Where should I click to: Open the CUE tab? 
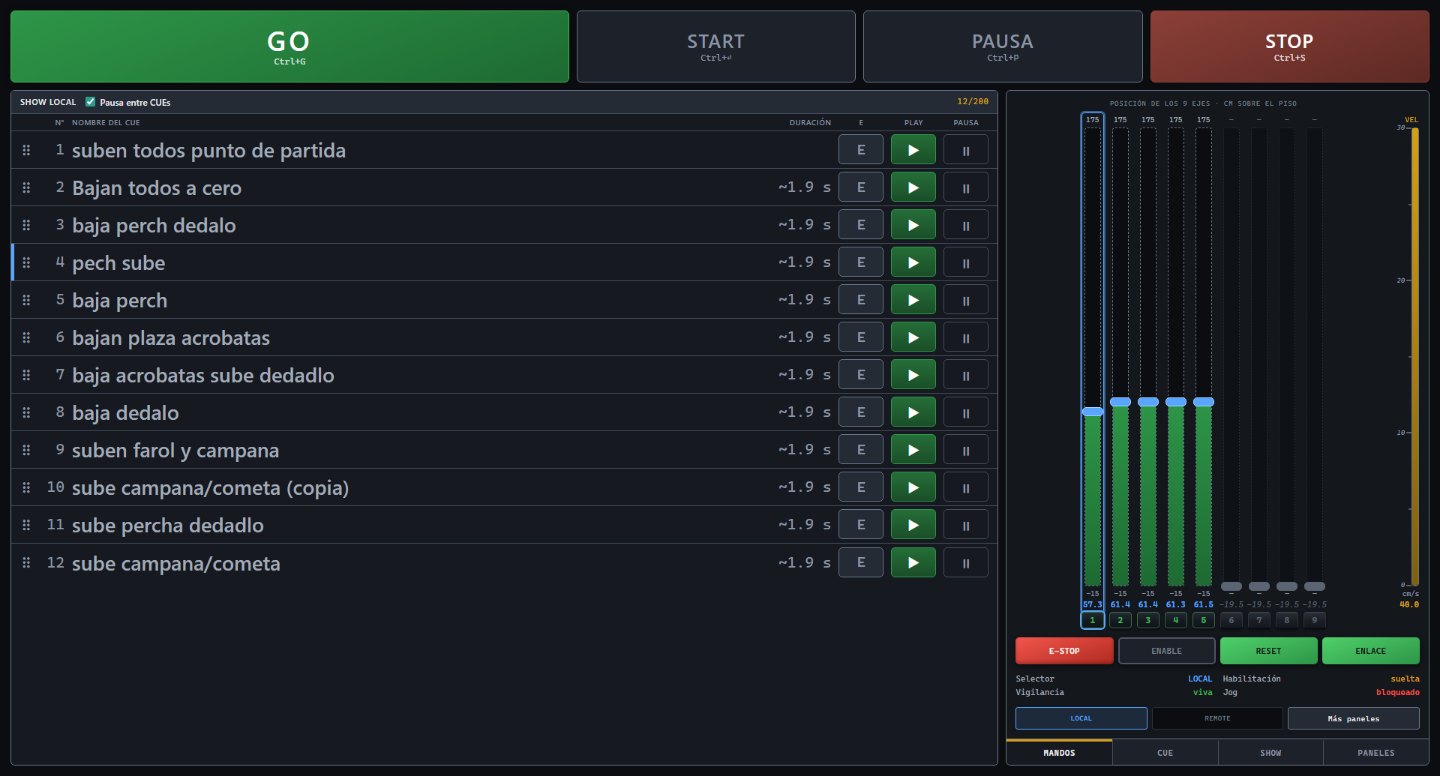(1165, 752)
